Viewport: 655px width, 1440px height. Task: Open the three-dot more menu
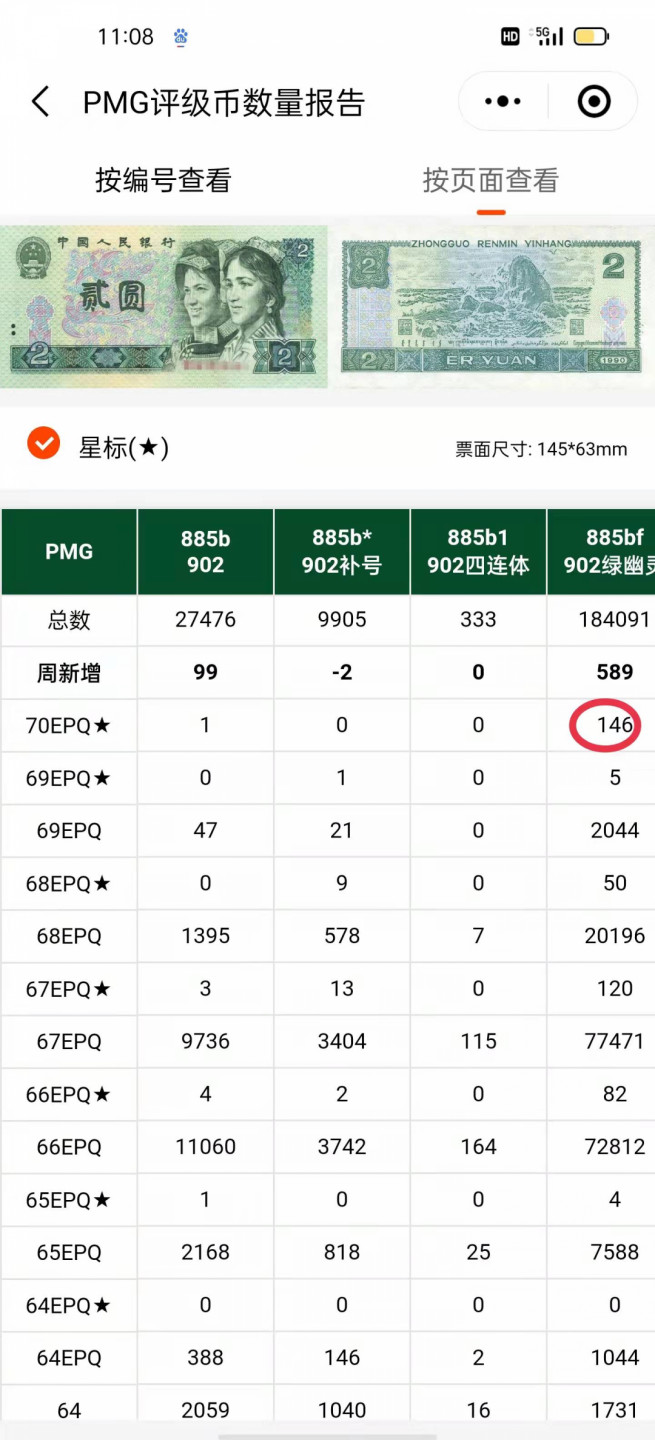pos(502,101)
